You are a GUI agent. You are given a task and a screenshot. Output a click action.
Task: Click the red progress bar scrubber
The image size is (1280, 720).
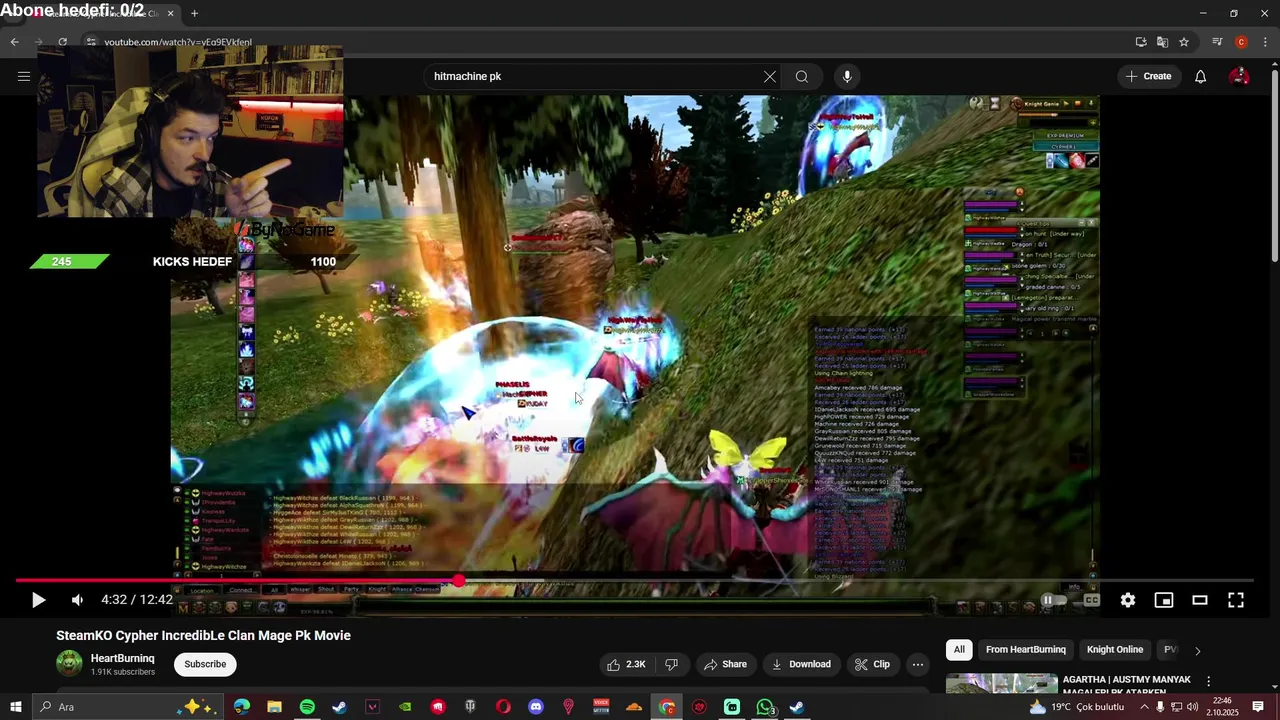click(x=458, y=580)
